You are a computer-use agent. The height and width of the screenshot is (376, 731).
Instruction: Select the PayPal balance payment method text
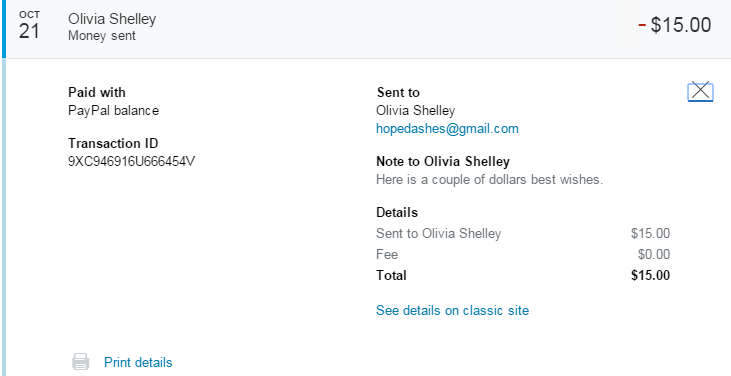113,110
